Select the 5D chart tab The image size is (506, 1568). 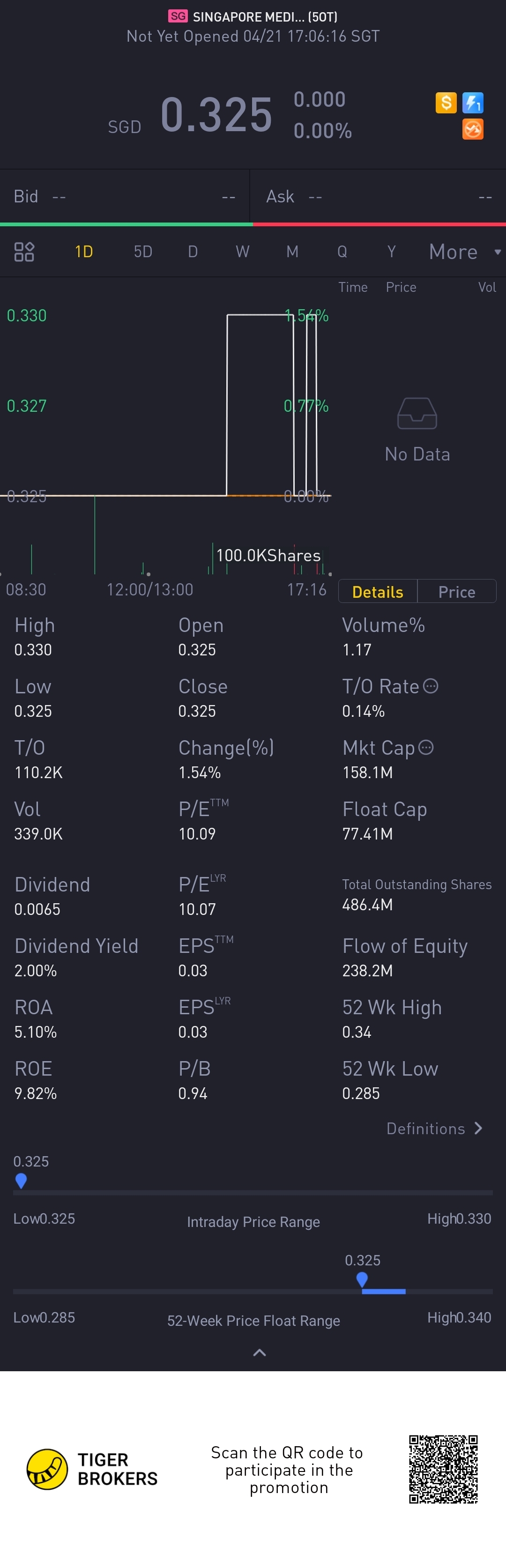(x=143, y=252)
